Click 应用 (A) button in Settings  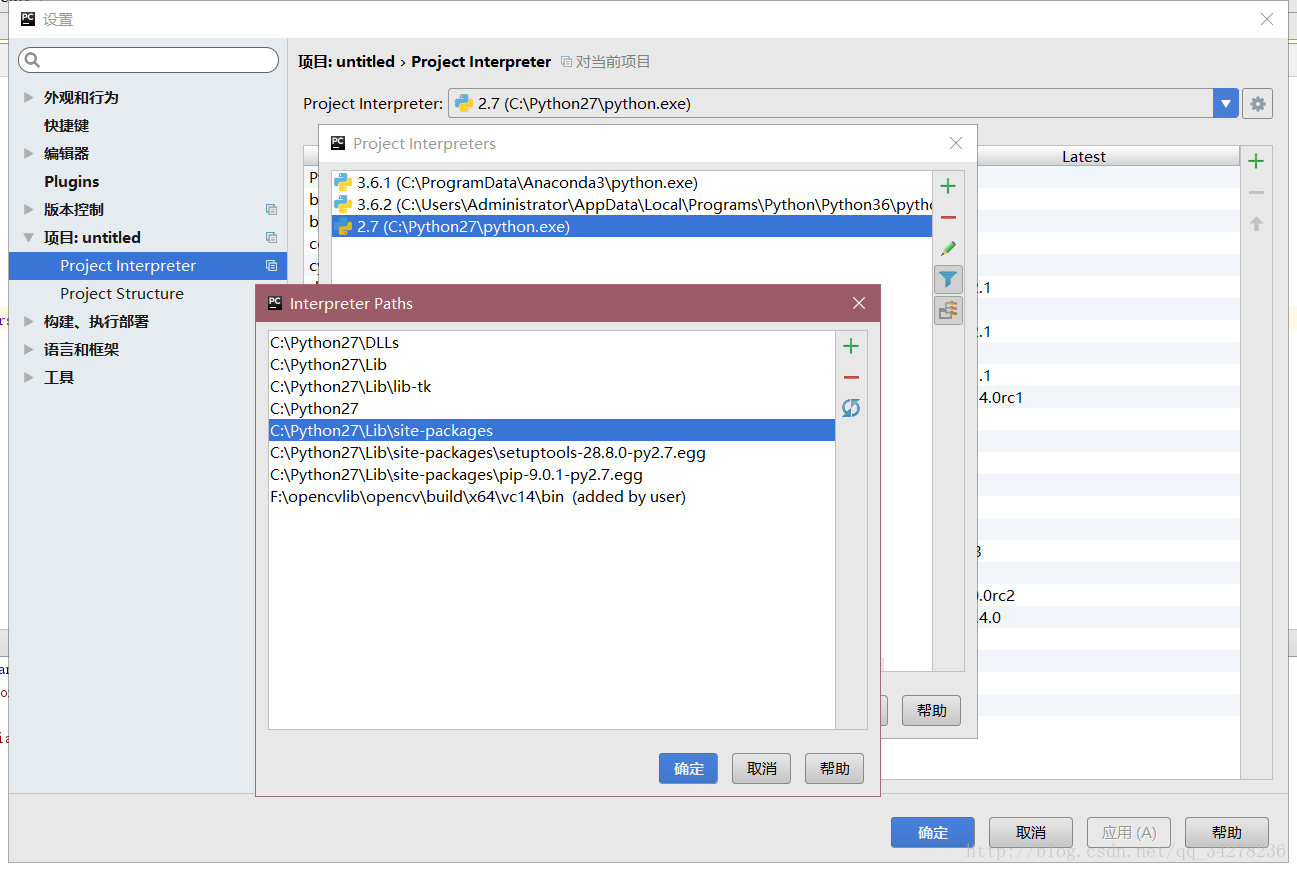pyautogui.click(x=1128, y=832)
